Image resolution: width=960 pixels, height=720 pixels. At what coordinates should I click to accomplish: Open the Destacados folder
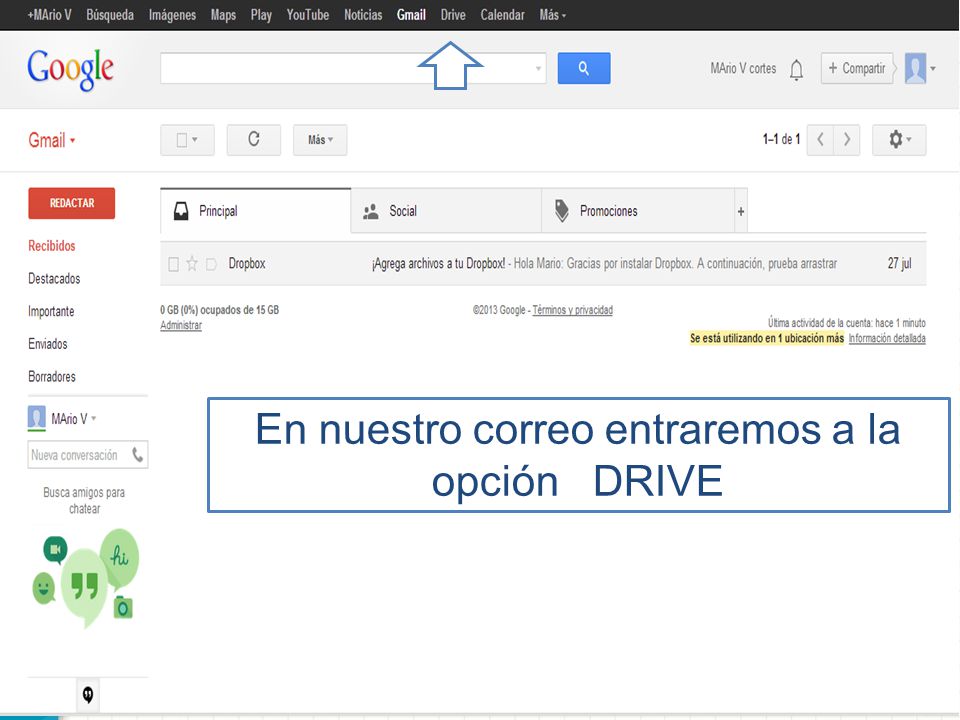54,279
